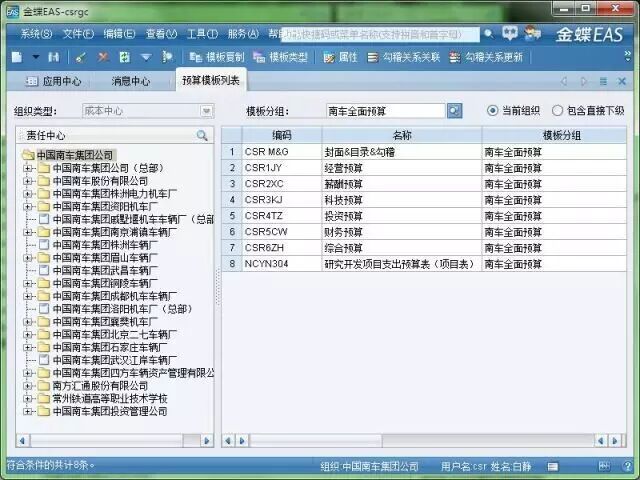Select 常州铁道高等职业技术学校 tree item
Screen dimensions: 640x480
110,399
